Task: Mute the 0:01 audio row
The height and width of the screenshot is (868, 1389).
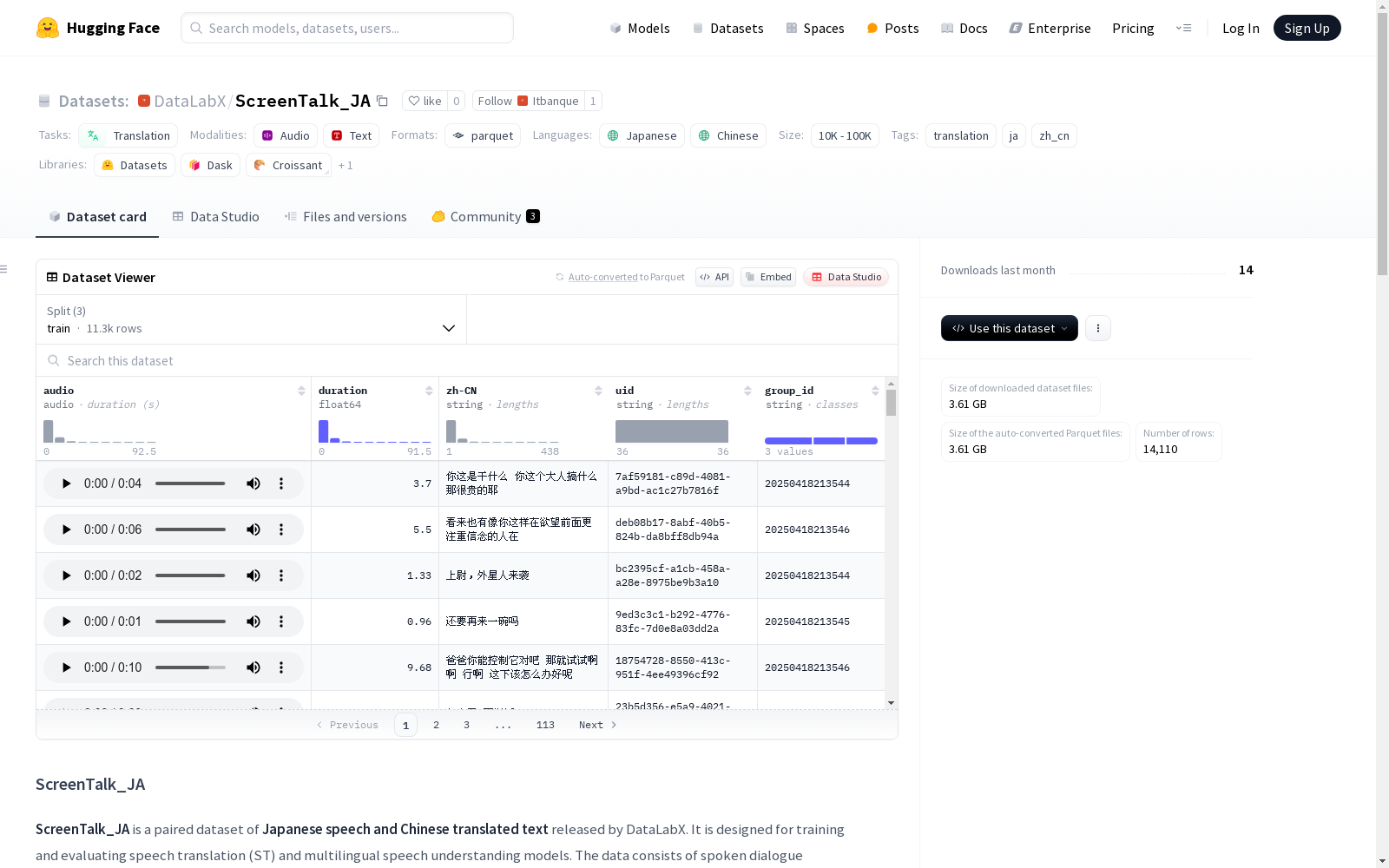Action: click(x=253, y=621)
